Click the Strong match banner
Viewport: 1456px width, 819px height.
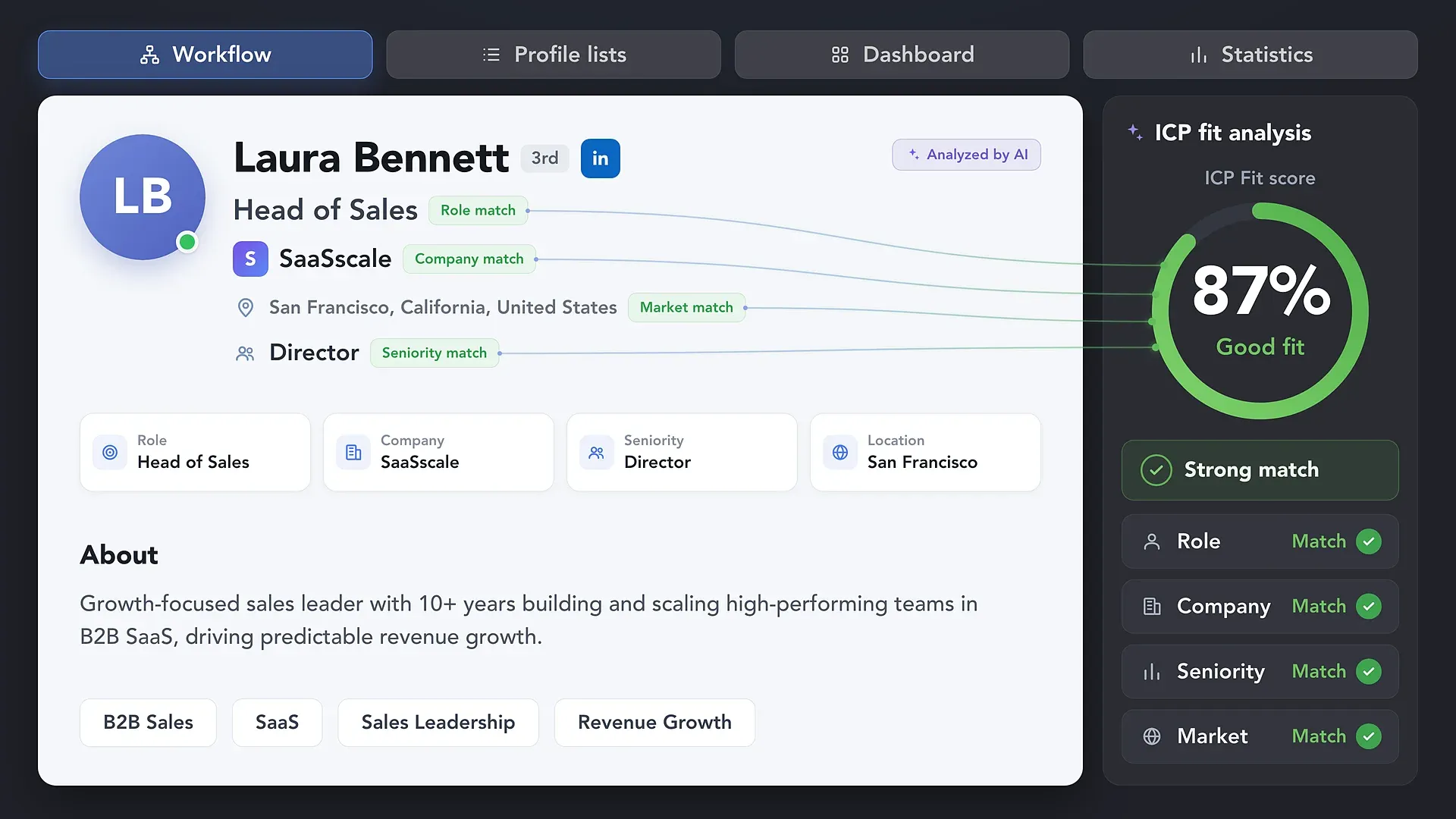pyautogui.click(x=1260, y=470)
